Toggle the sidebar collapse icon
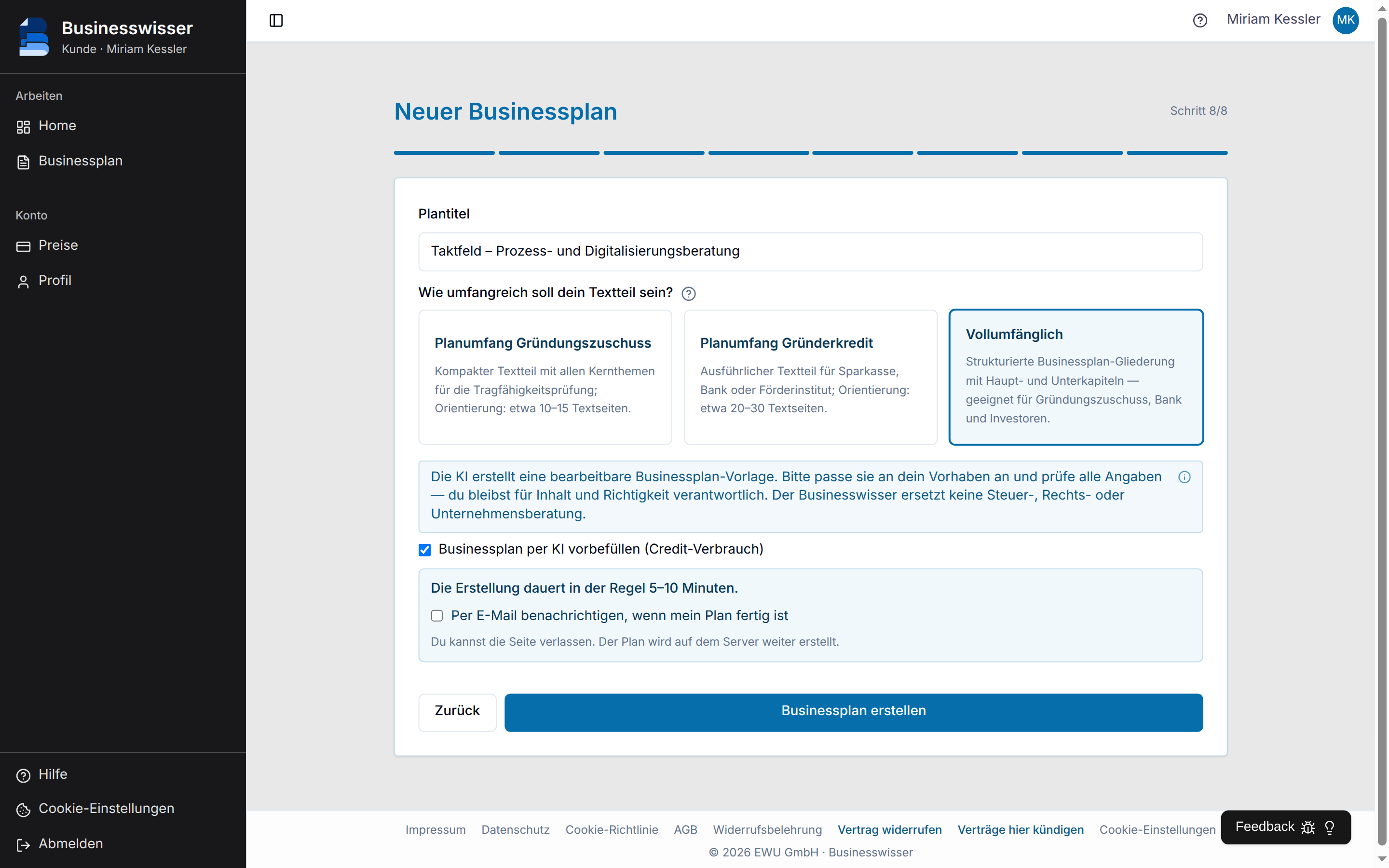 click(x=276, y=21)
